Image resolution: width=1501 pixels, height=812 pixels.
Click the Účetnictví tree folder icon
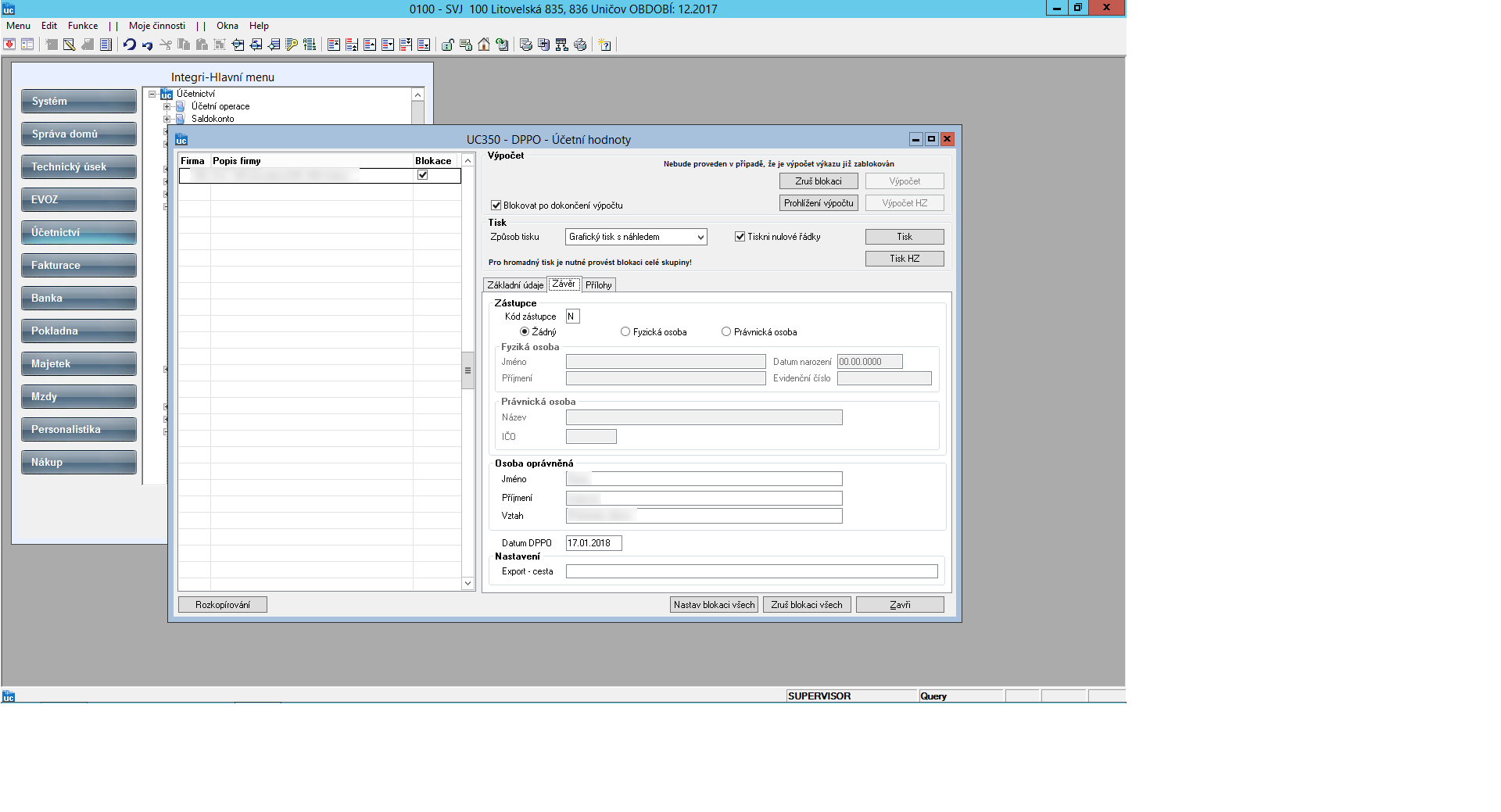pyautogui.click(x=167, y=94)
